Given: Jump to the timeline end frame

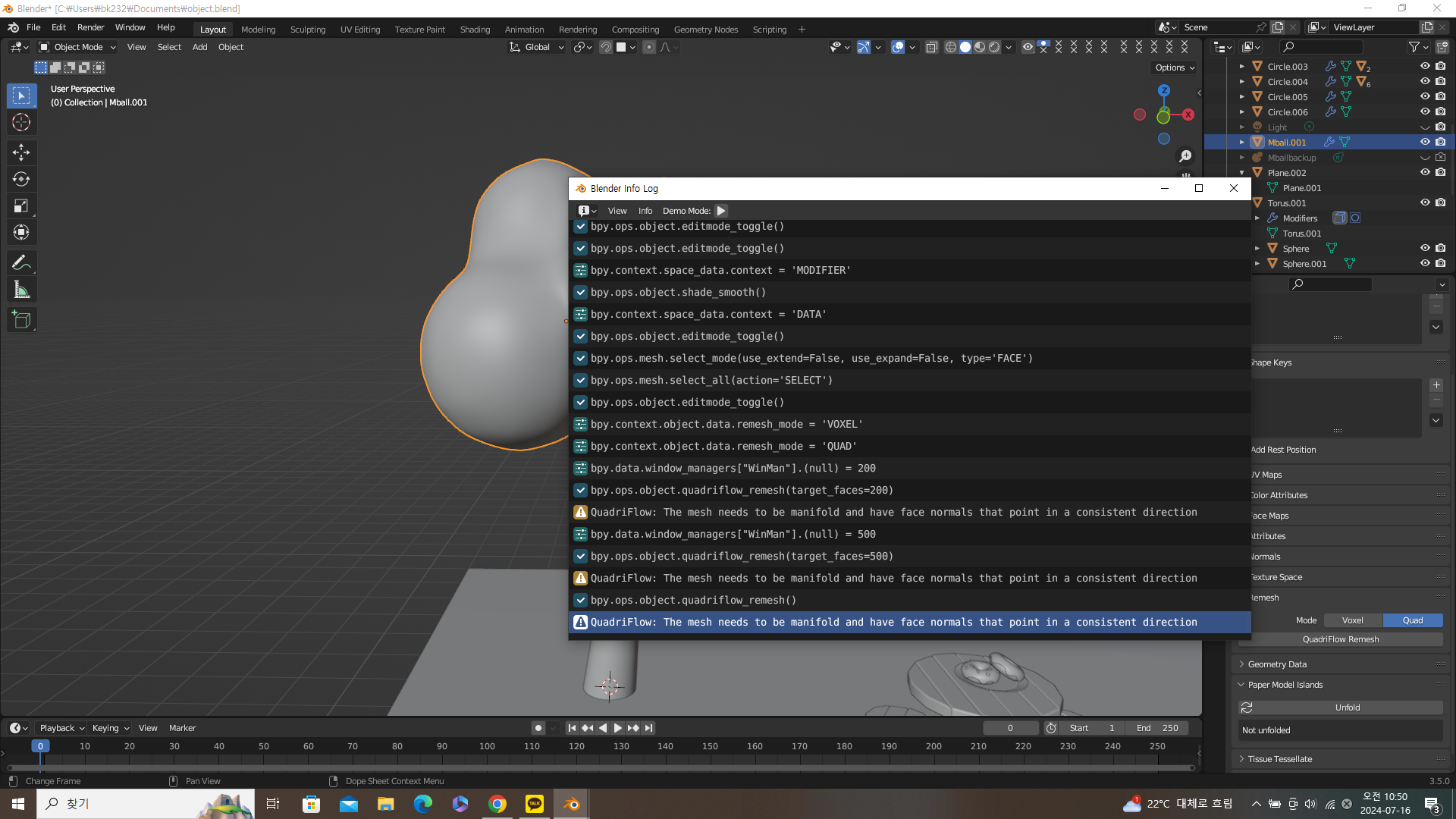Looking at the screenshot, I should click(x=648, y=728).
